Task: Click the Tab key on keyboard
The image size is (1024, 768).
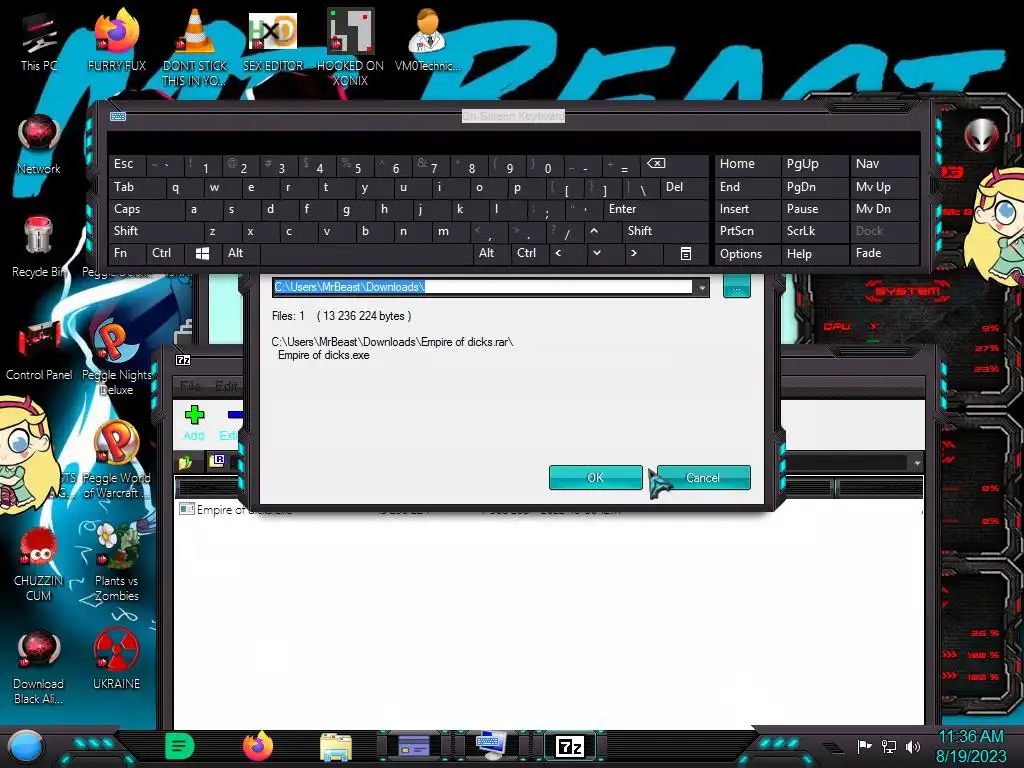Action: (x=136, y=187)
